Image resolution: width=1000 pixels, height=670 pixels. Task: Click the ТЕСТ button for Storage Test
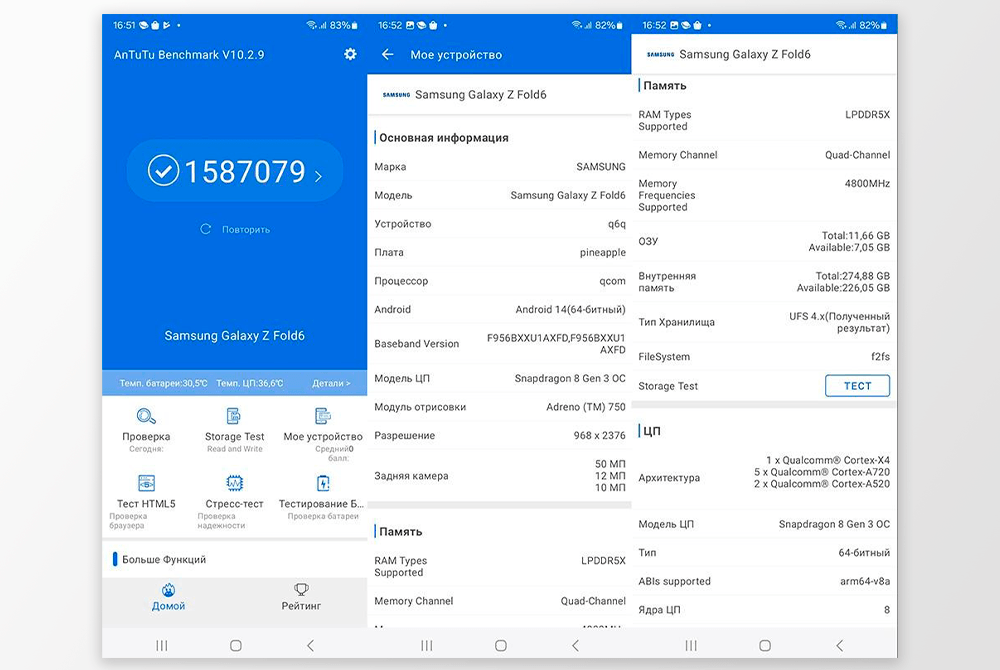click(857, 386)
